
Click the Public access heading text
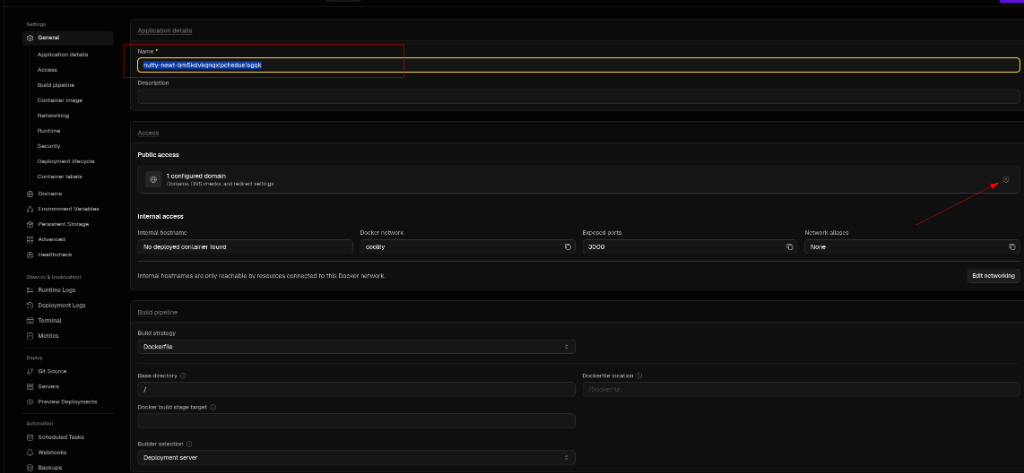click(158, 155)
